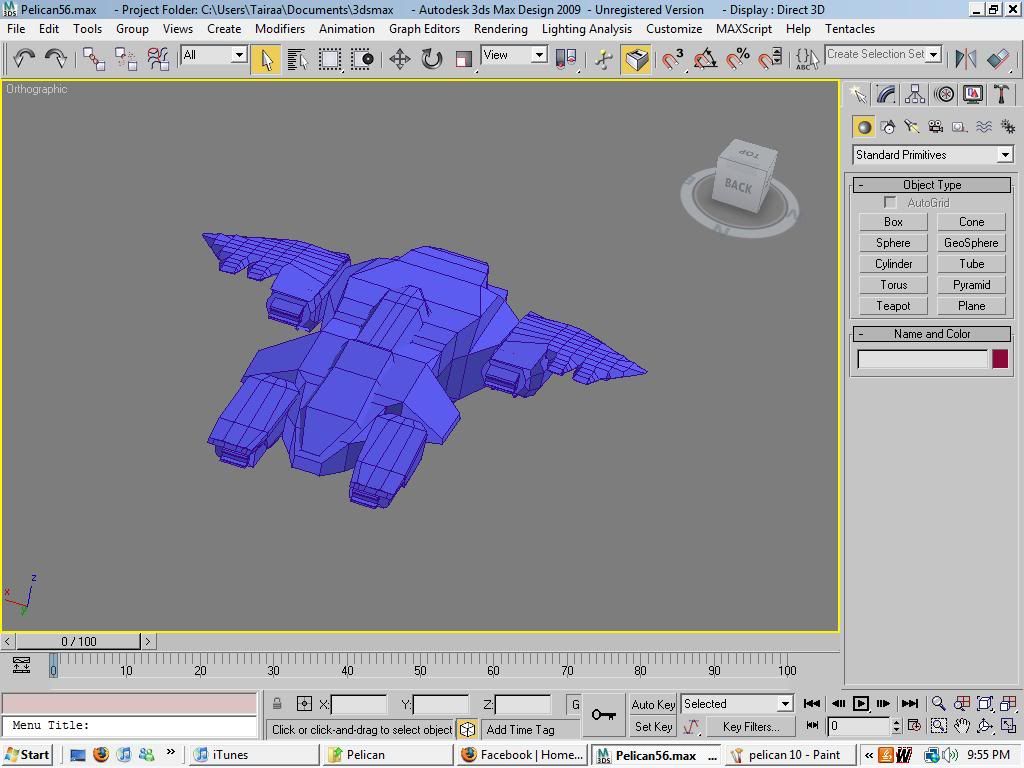The image size is (1024, 768).
Task: Click the 0 / 100 time slider
Action: (78, 641)
